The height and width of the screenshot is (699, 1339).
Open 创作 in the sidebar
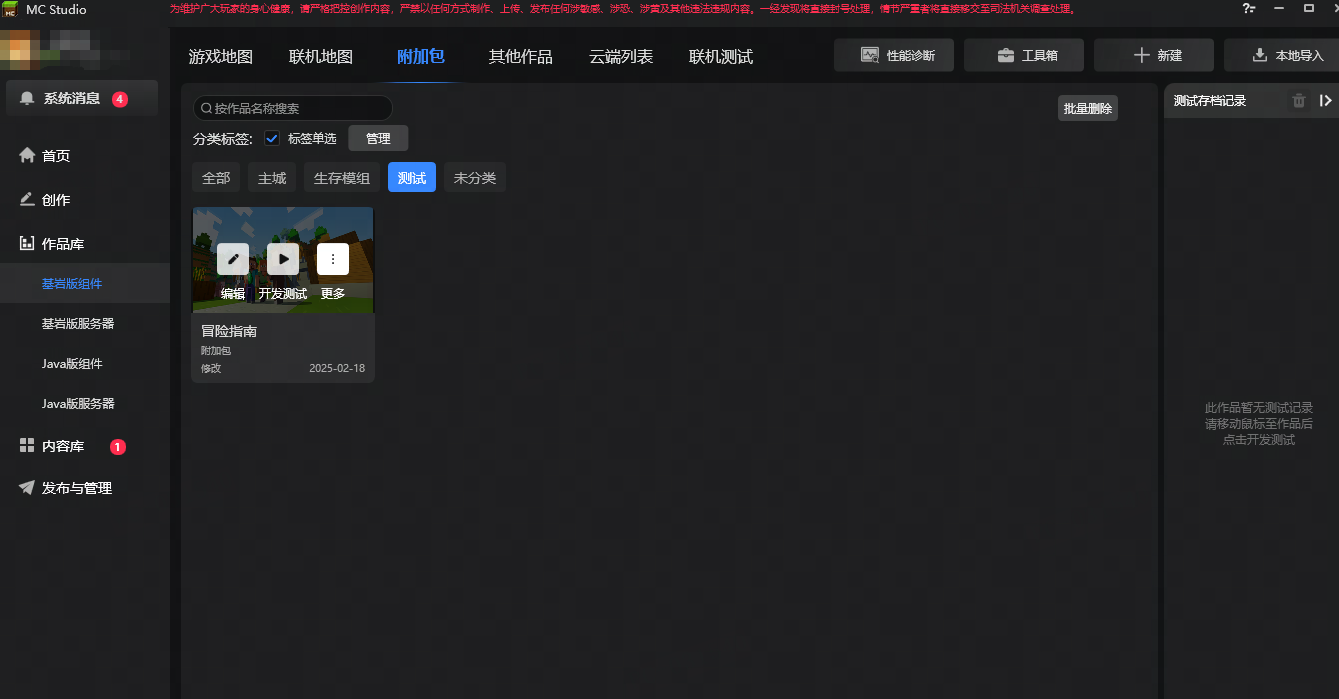pos(55,200)
